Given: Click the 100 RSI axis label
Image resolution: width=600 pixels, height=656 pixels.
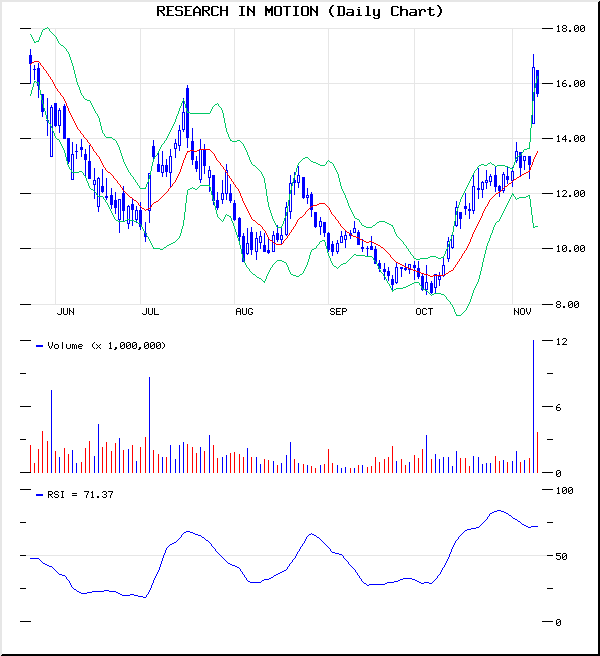Looking at the screenshot, I should pos(564,491).
